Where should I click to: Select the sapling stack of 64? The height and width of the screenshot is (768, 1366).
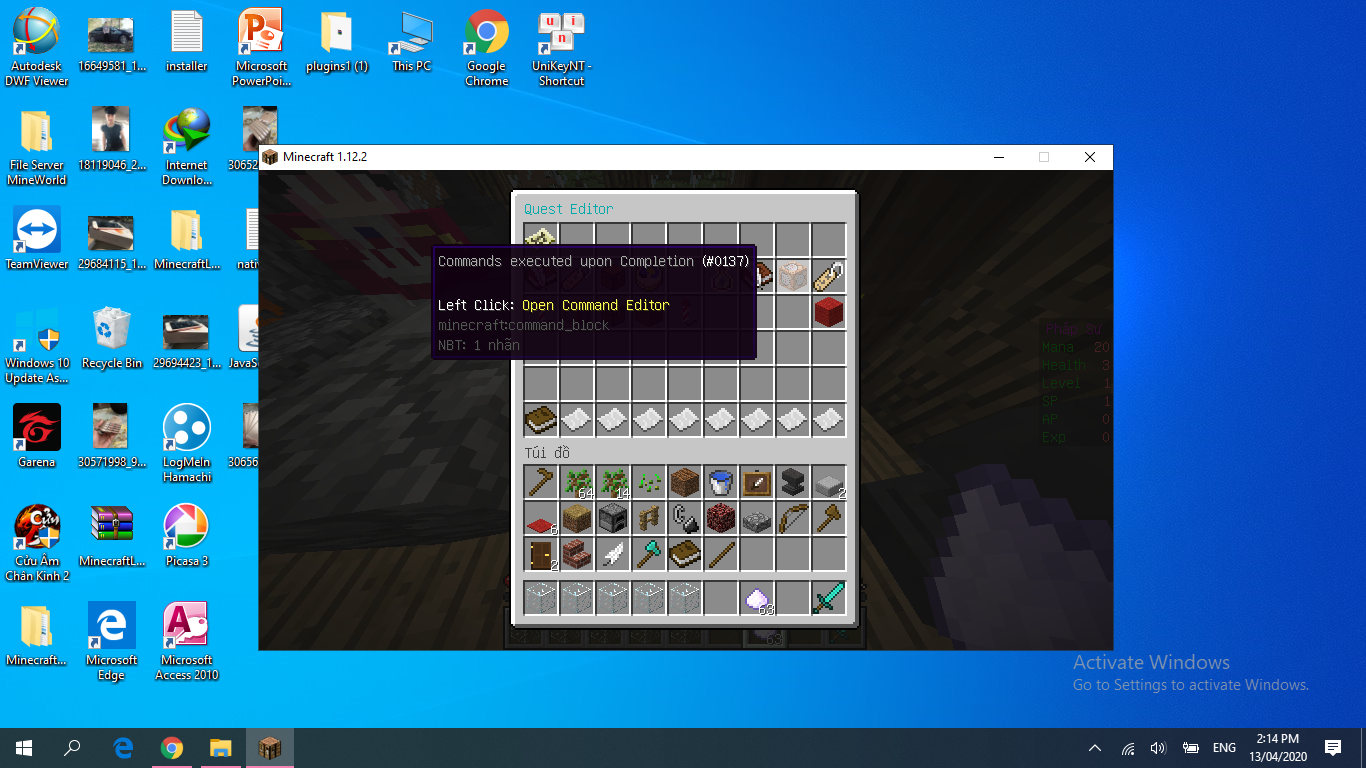(577, 482)
